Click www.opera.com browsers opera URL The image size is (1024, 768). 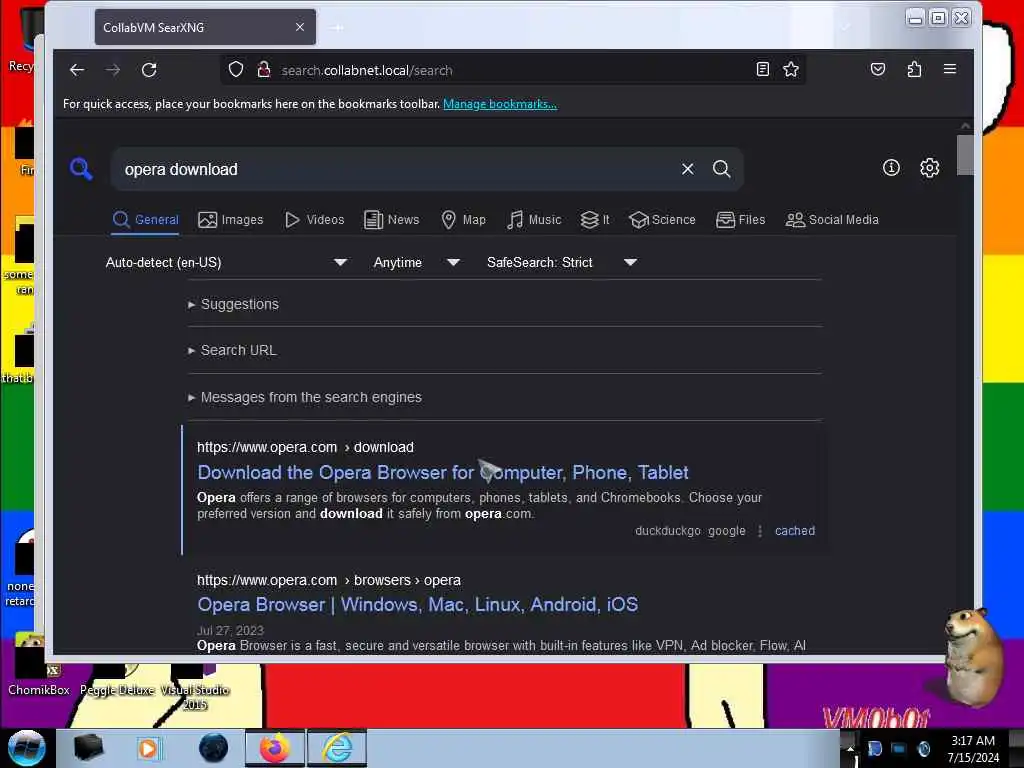[x=328, y=580]
